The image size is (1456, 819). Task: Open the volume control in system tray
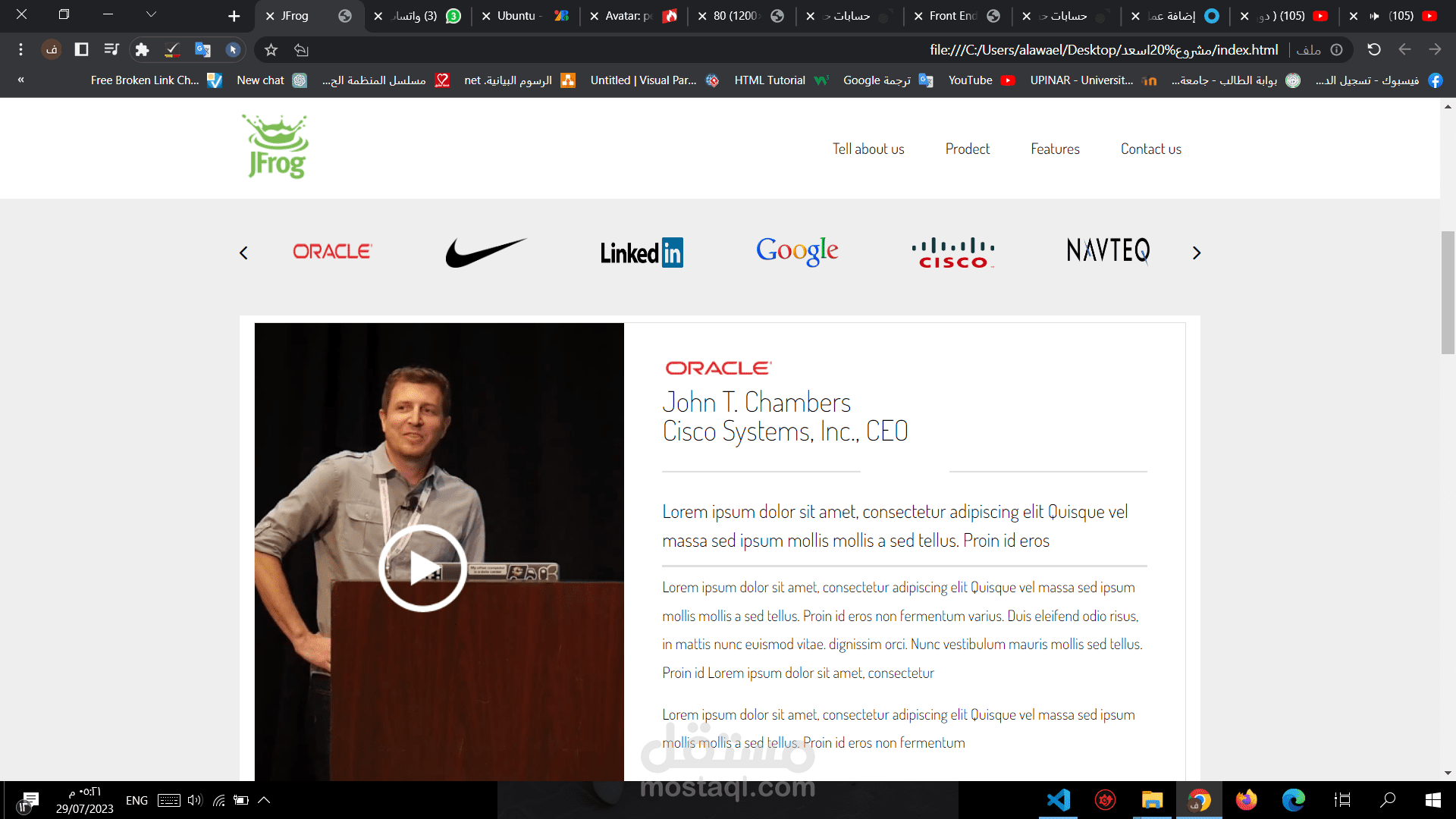point(195,800)
